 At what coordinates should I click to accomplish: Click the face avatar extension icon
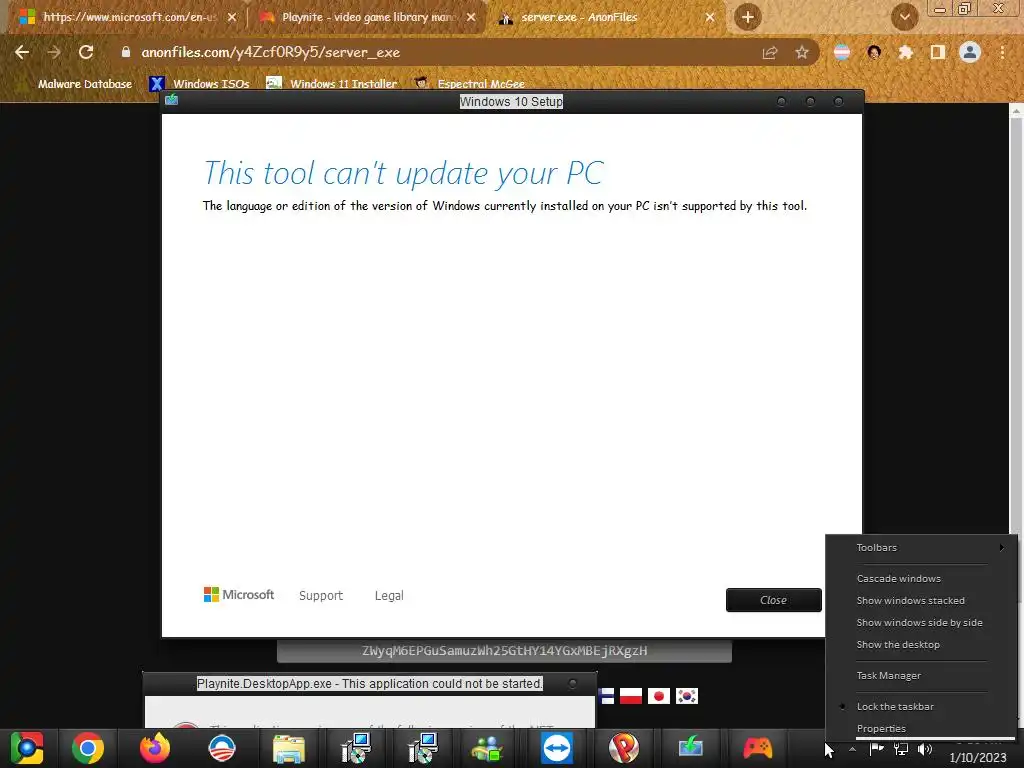(874, 52)
